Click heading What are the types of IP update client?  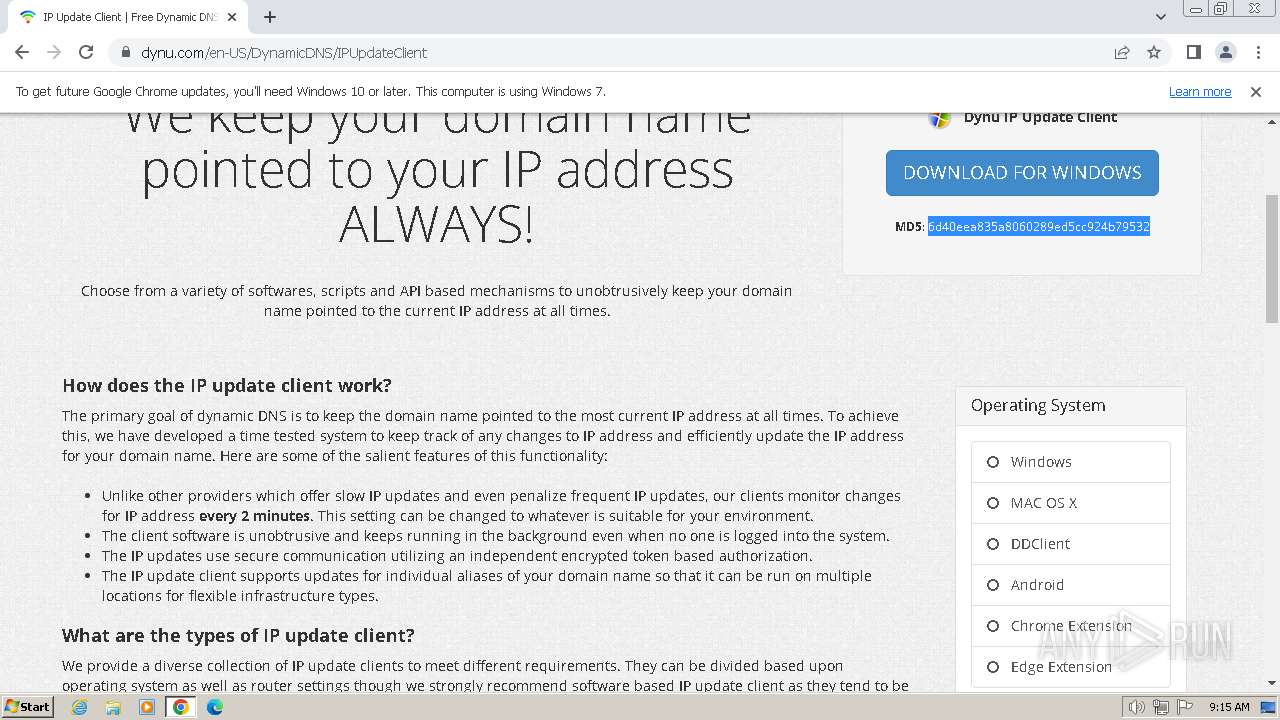tap(238, 636)
